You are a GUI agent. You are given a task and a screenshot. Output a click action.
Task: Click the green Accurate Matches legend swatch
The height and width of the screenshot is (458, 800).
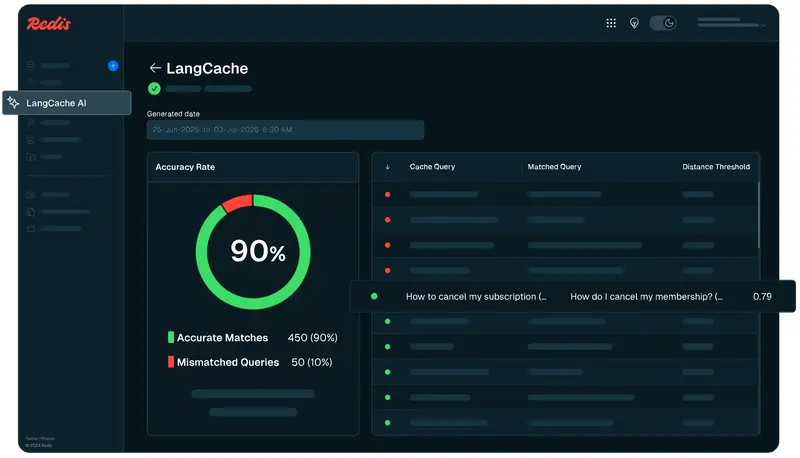(x=171, y=337)
